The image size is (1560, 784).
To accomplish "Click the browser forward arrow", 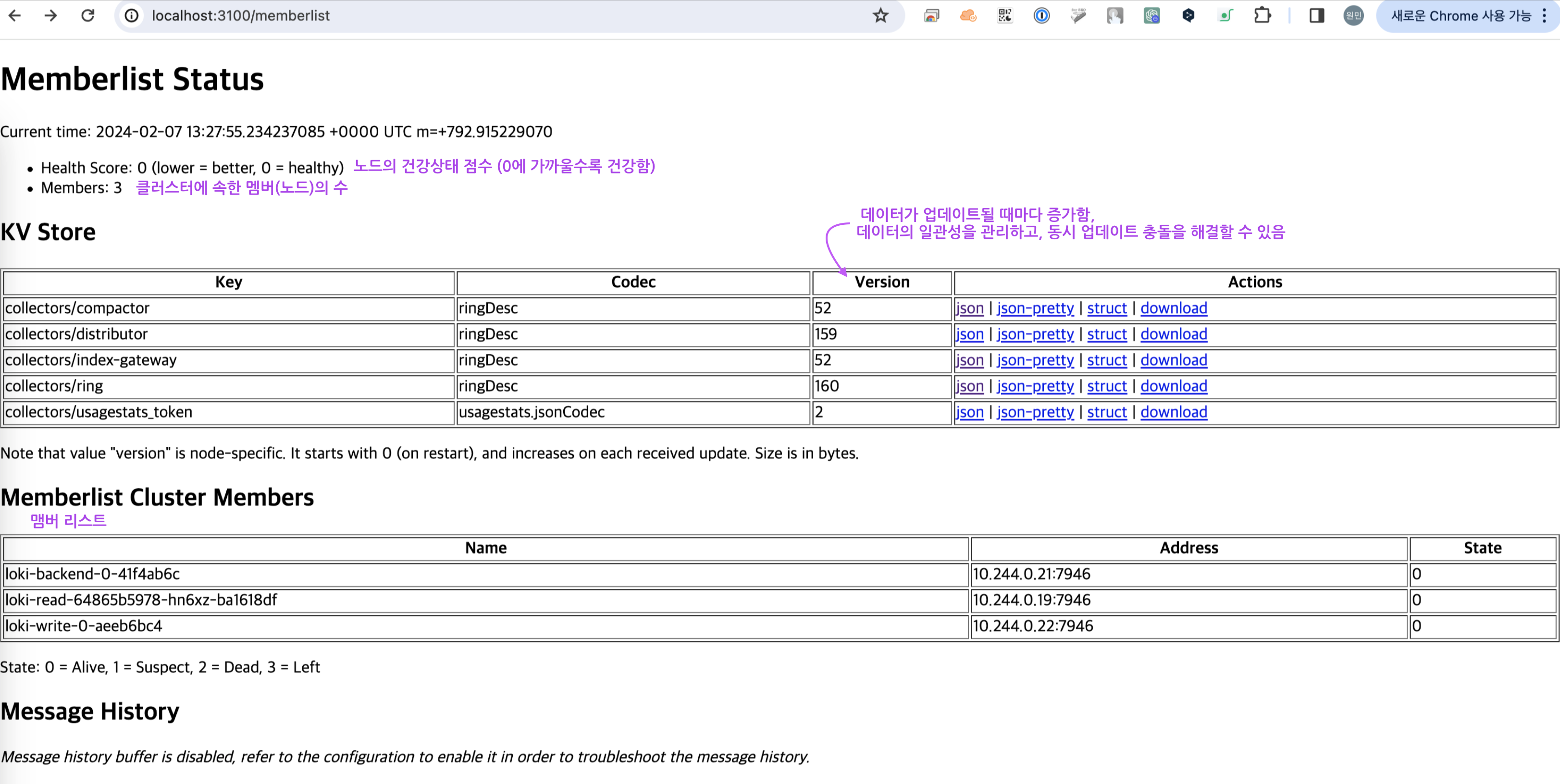I will point(51,16).
